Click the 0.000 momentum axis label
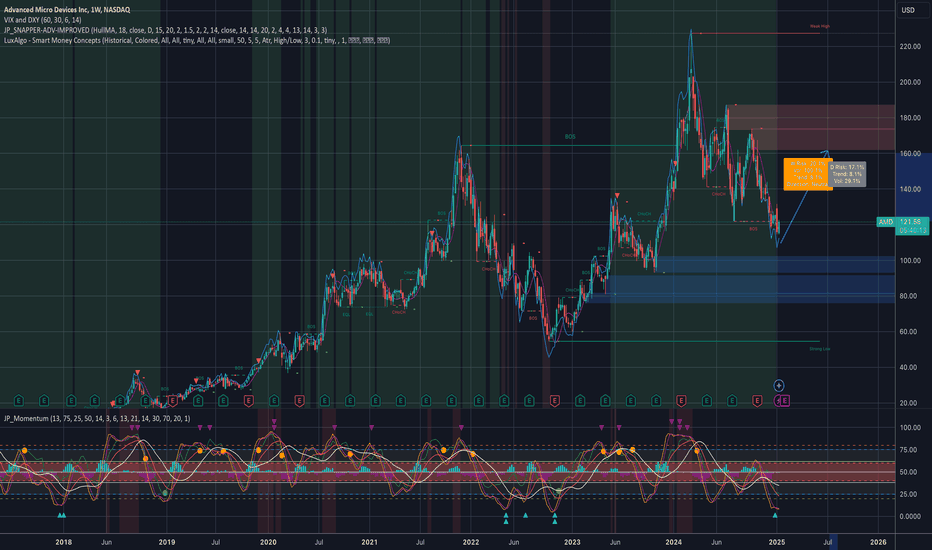 click(910, 516)
